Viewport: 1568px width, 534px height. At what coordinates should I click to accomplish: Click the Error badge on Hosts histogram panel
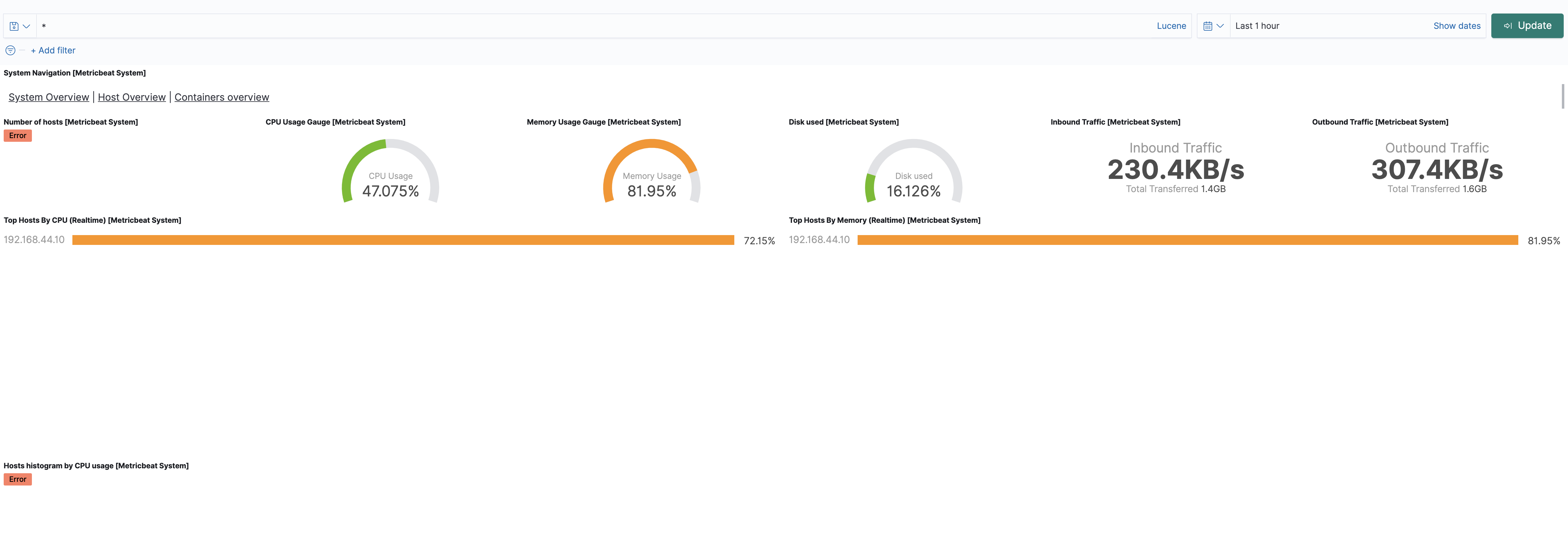(18, 479)
